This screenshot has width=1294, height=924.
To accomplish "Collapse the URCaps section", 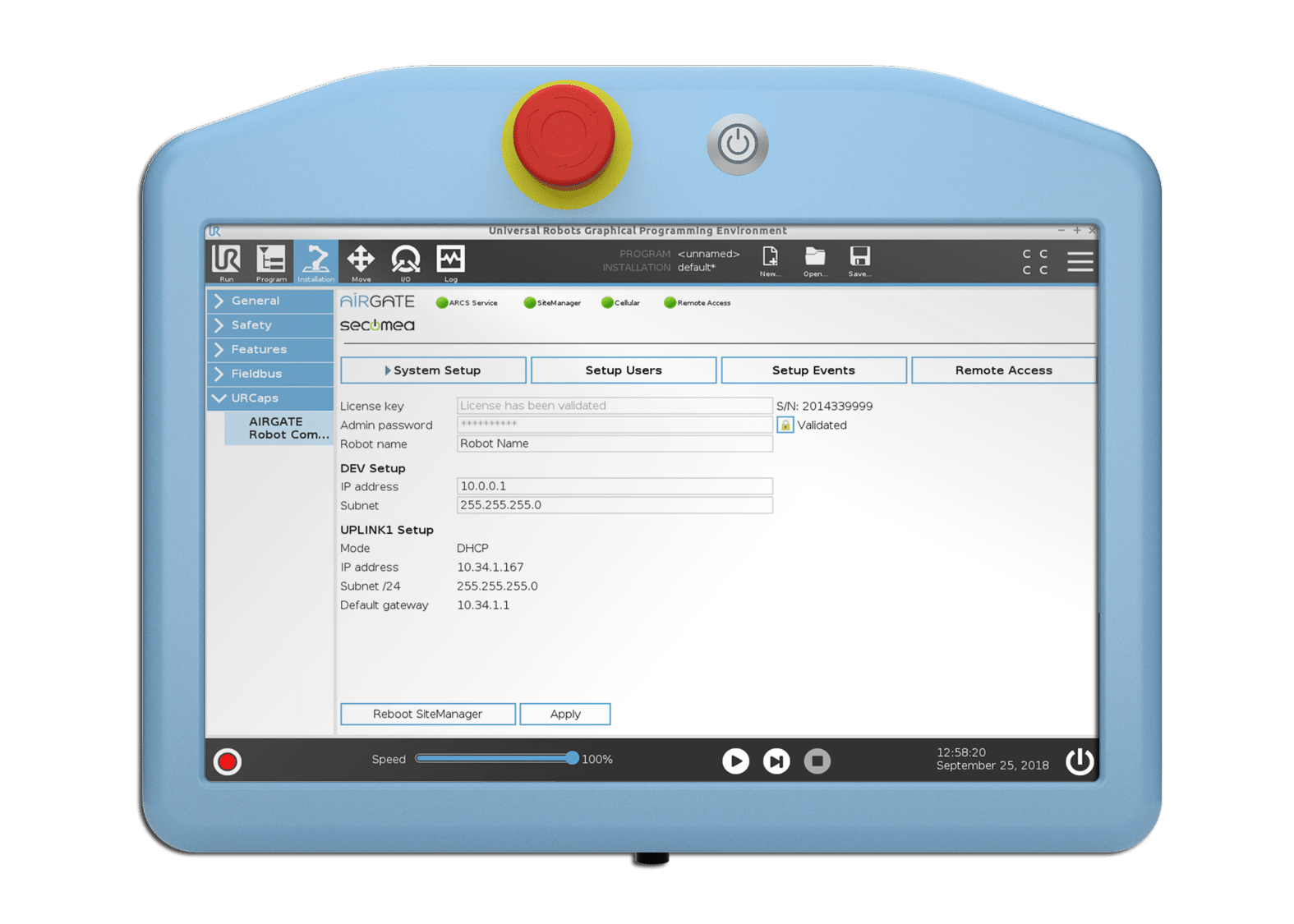I will [270, 398].
